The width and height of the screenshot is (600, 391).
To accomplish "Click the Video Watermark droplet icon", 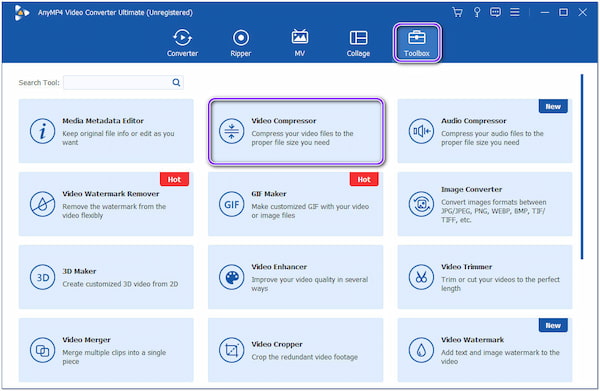I will (421, 350).
